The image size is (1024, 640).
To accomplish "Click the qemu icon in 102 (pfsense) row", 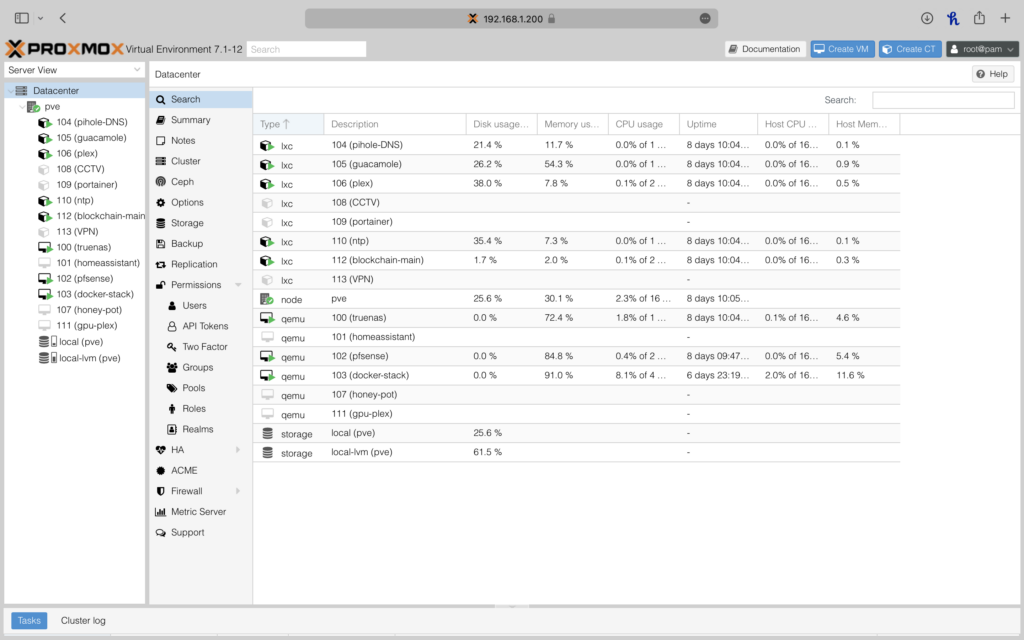I will coord(267,357).
